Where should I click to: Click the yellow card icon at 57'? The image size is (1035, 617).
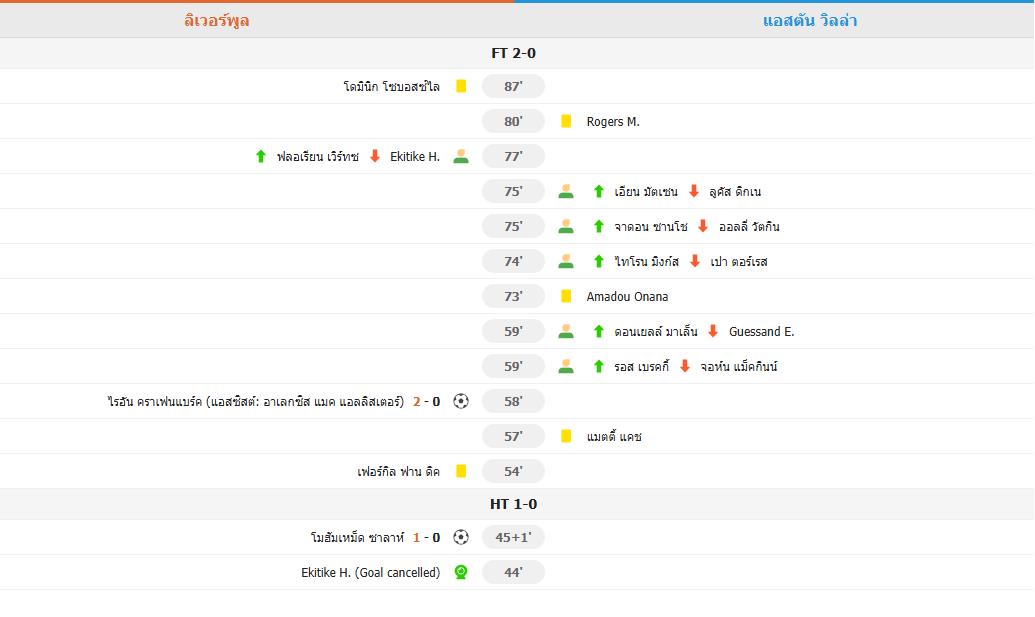pyautogui.click(x=566, y=436)
